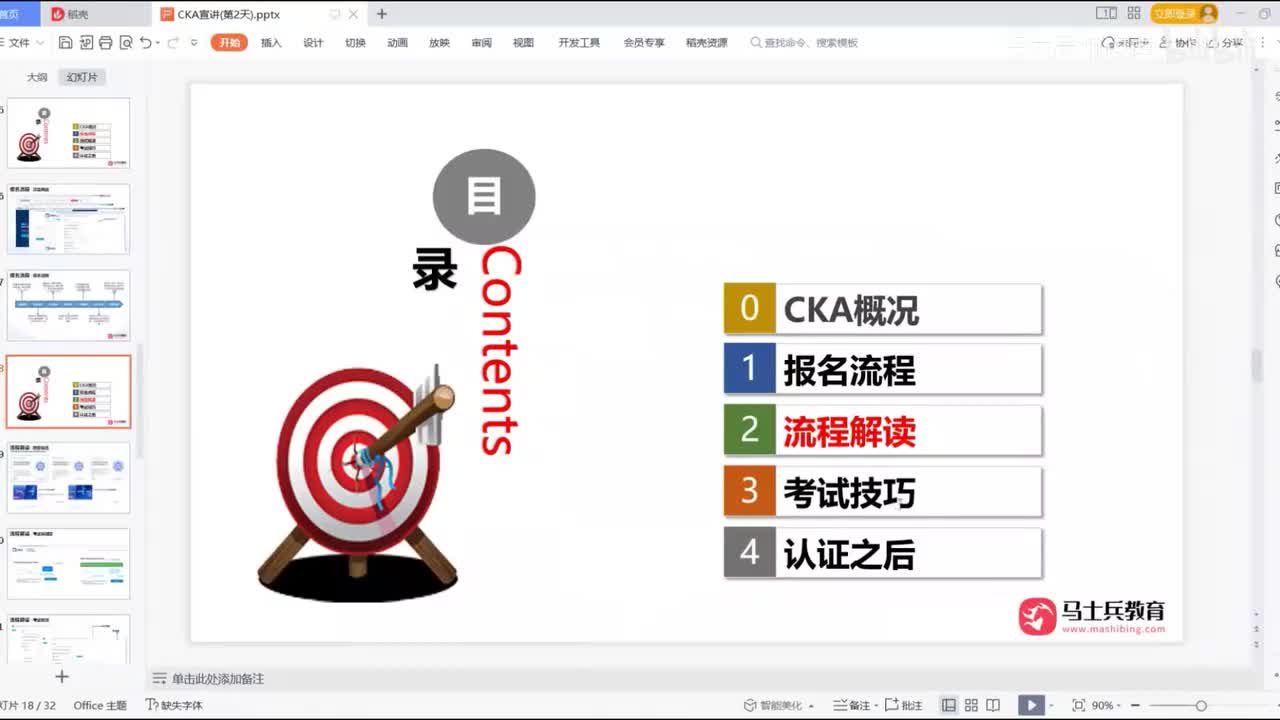The height and width of the screenshot is (720, 1280).
Task: Click the 立即登录 login button
Action: [x=1183, y=13]
